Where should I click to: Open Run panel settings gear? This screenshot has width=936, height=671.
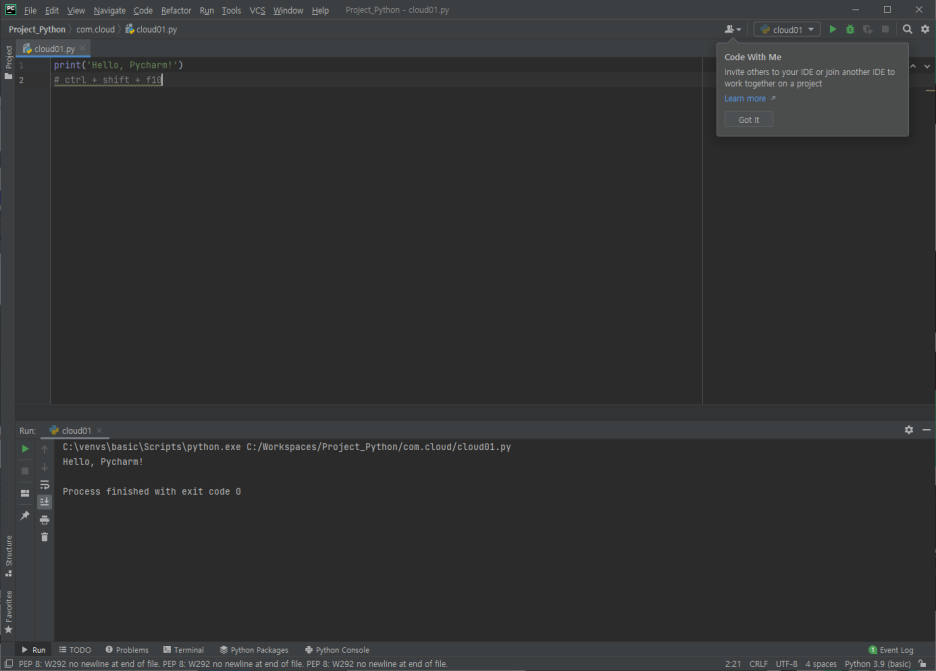click(x=909, y=430)
